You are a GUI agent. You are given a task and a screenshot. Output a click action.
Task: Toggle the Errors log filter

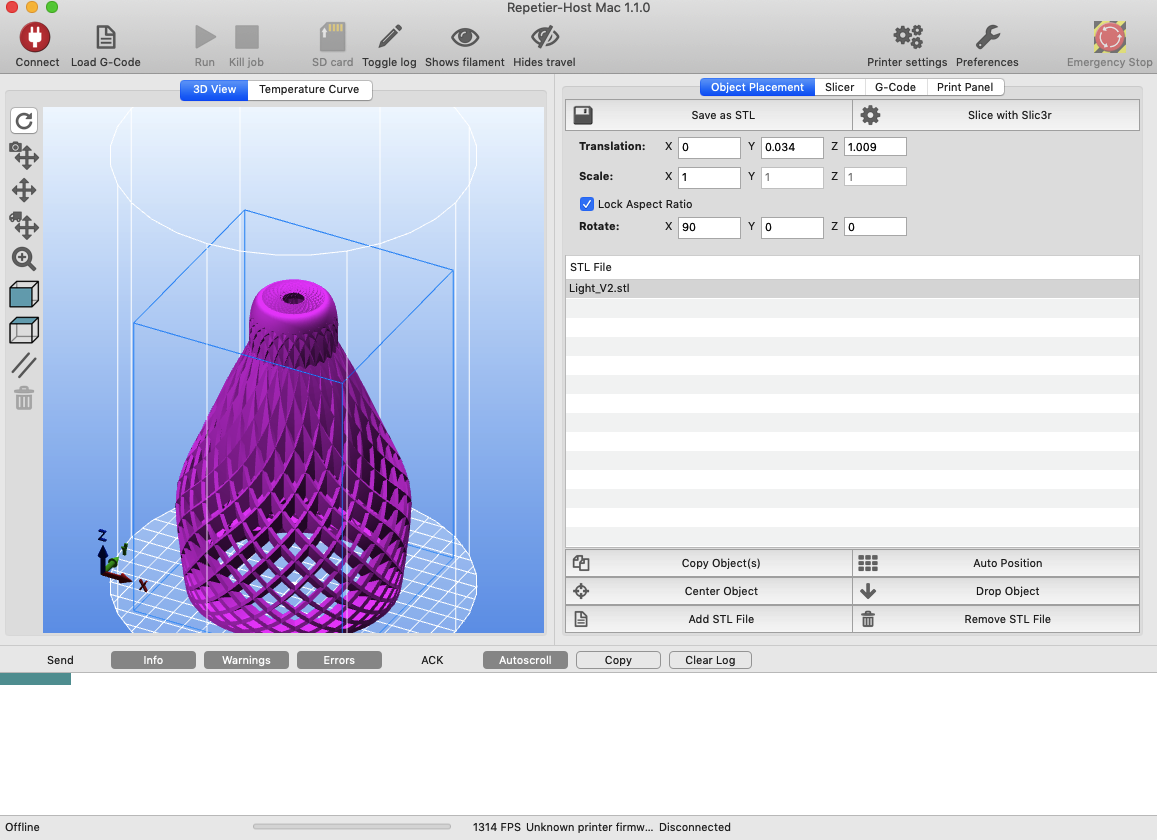pyautogui.click(x=339, y=660)
